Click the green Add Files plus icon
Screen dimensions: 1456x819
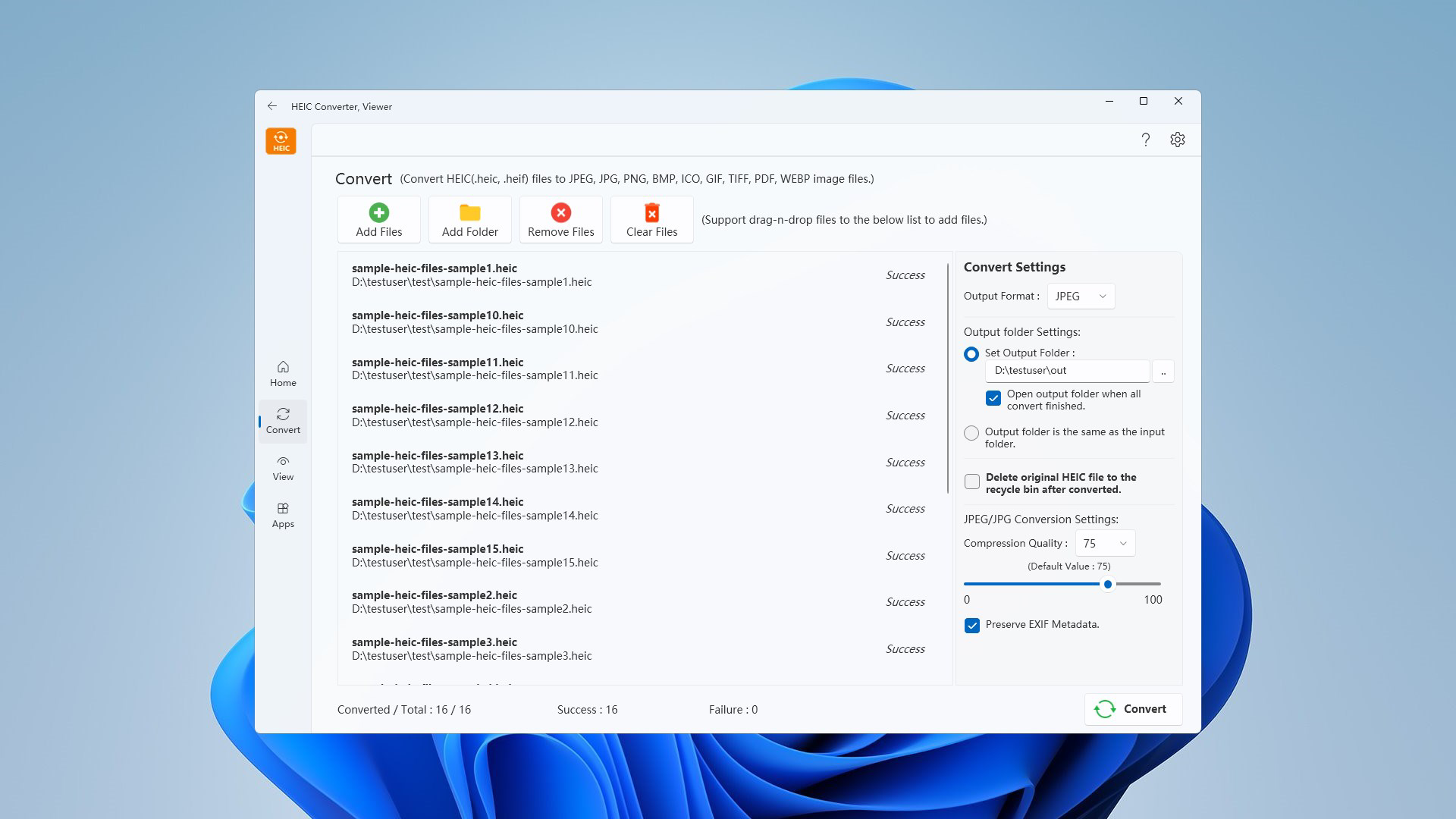click(379, 212)
